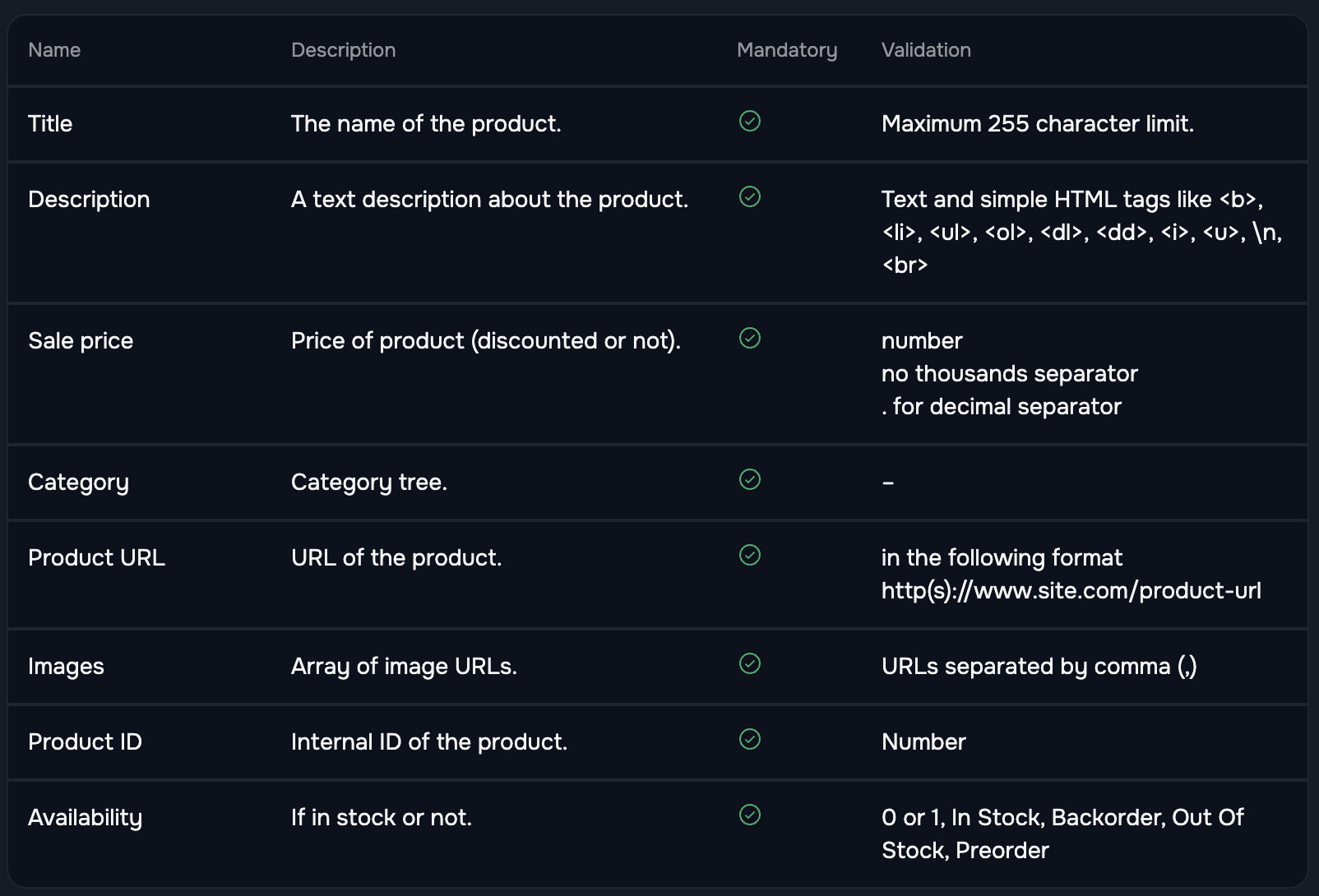Screen dimensions: 1319x896
Task: Select the Sale price validation text
Action: click(1009, 373)
